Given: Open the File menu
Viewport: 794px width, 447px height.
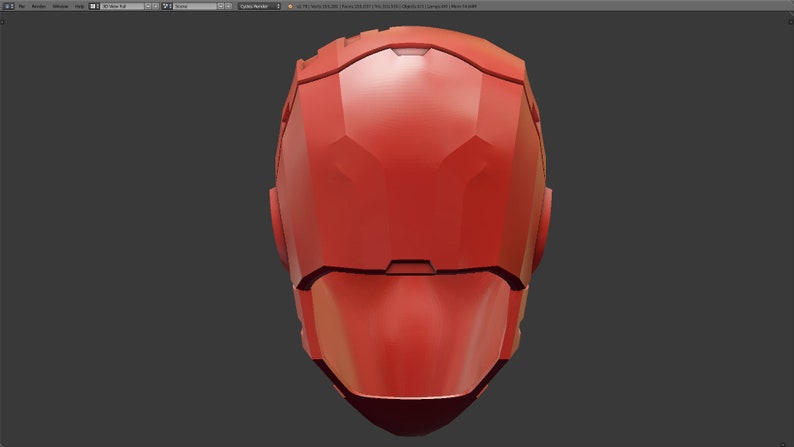Looking at the screenshot, I should [x=22, y=6].
